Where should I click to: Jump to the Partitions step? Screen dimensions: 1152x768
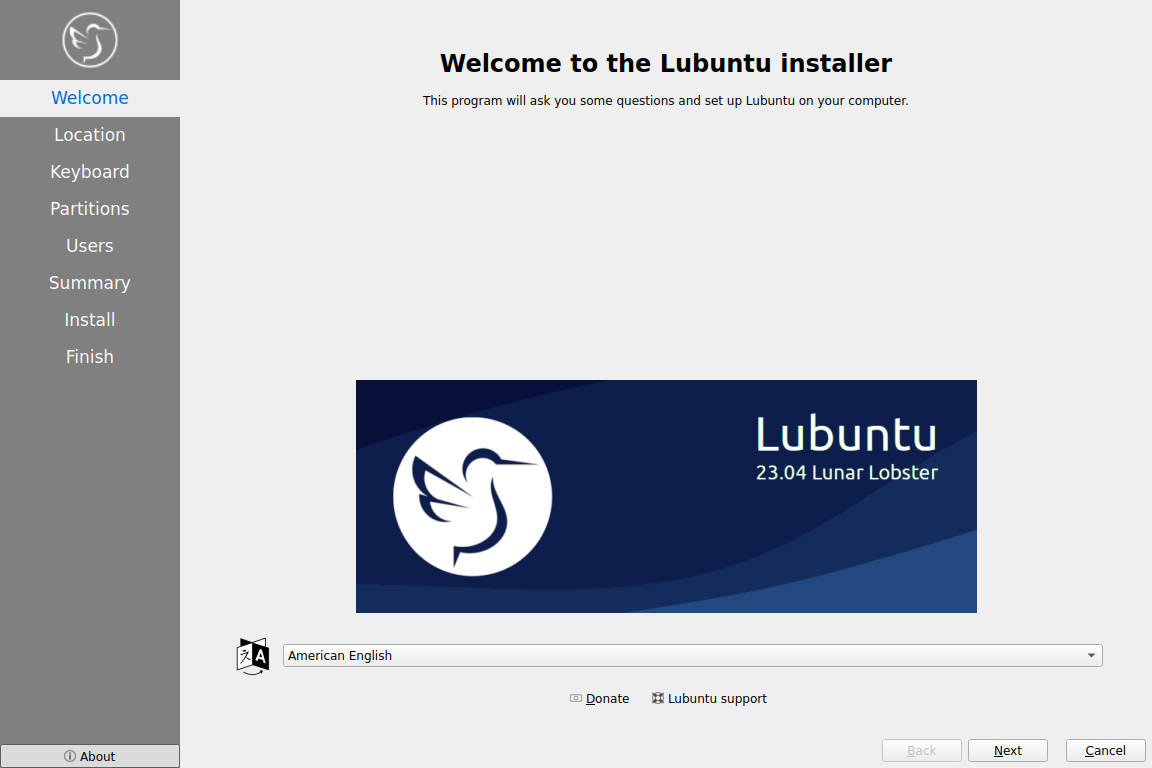(x=90, y=209)
